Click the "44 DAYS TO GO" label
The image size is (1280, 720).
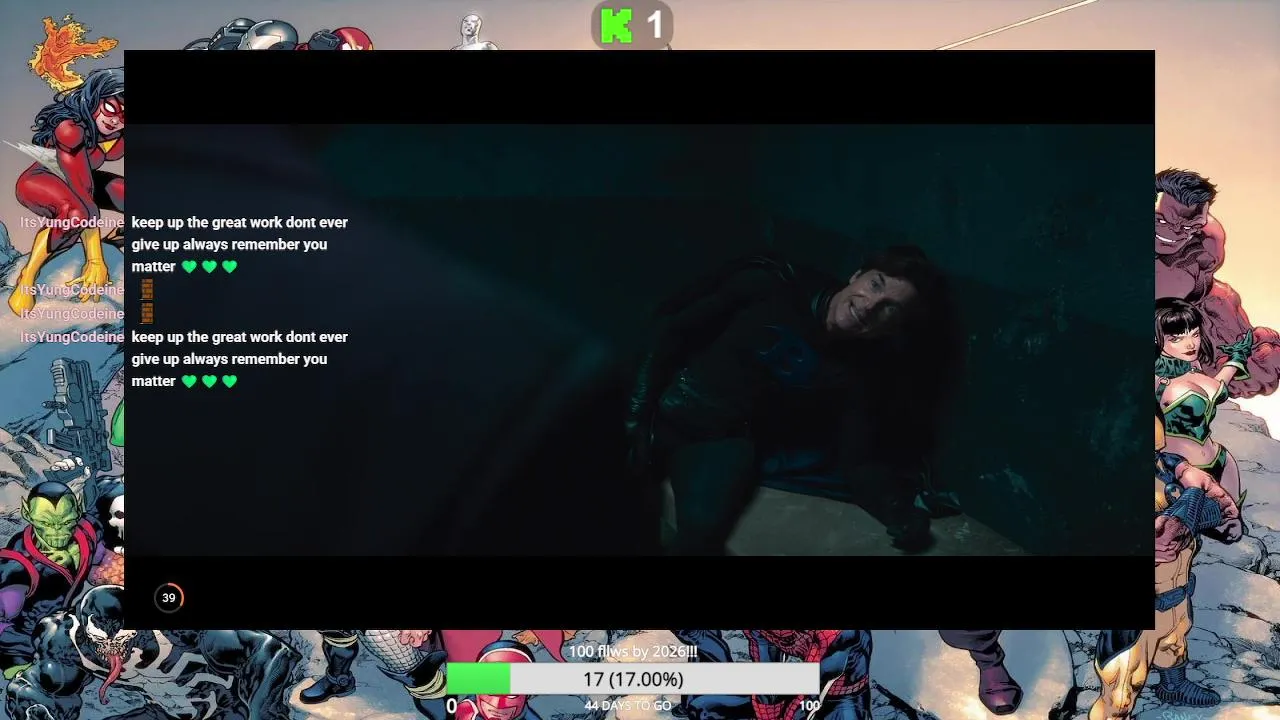(x=627, y=706)
